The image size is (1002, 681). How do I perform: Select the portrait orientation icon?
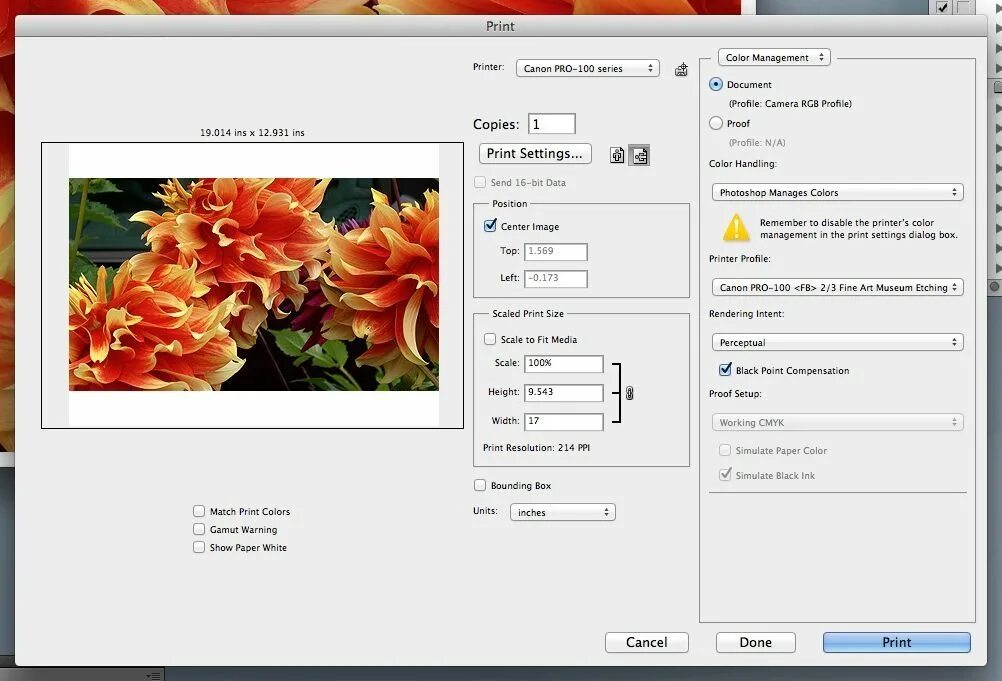pos(617,155)
